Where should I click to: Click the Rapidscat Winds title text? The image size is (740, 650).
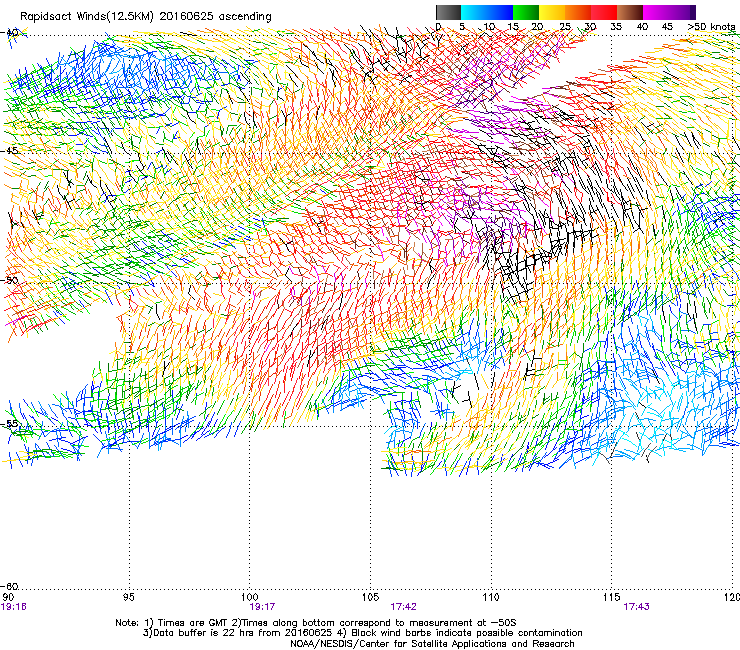[145, 17]
